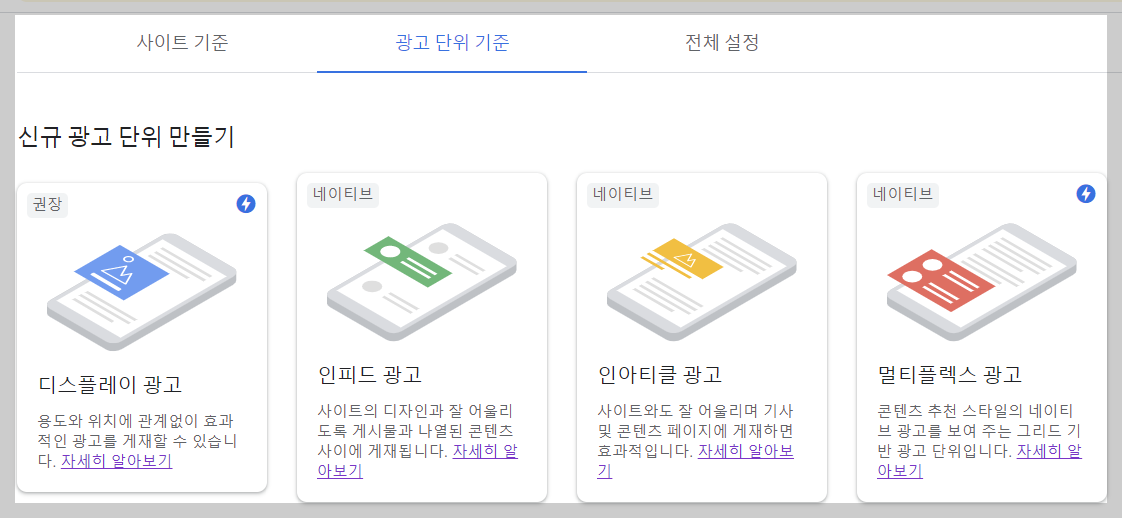Click the 인피드 광고 description text
This screenshot has width=1122, height=518.
417,441
